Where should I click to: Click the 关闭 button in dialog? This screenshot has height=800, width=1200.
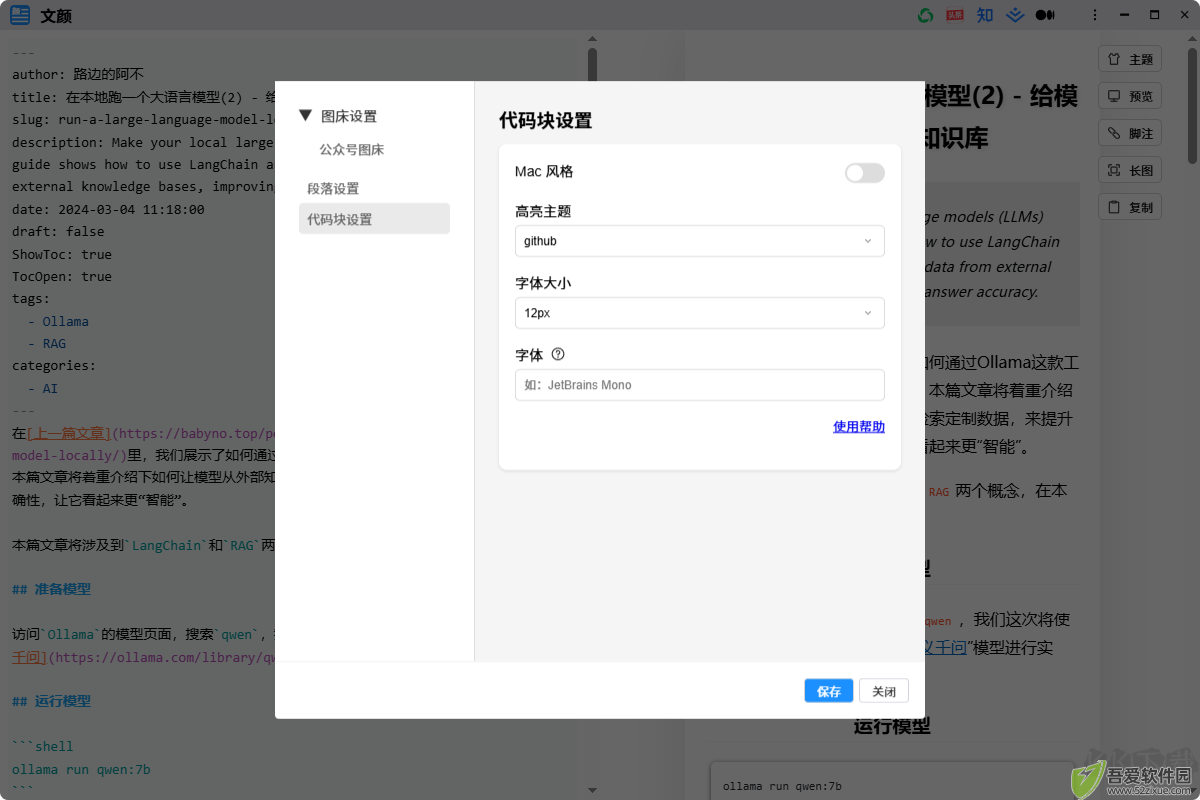(x=884, y=691)
